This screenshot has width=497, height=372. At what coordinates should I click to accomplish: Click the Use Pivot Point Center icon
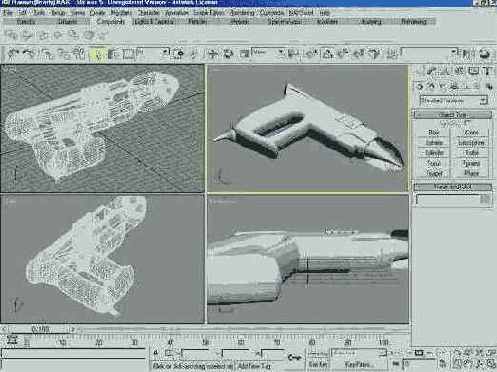click(294, 53)
